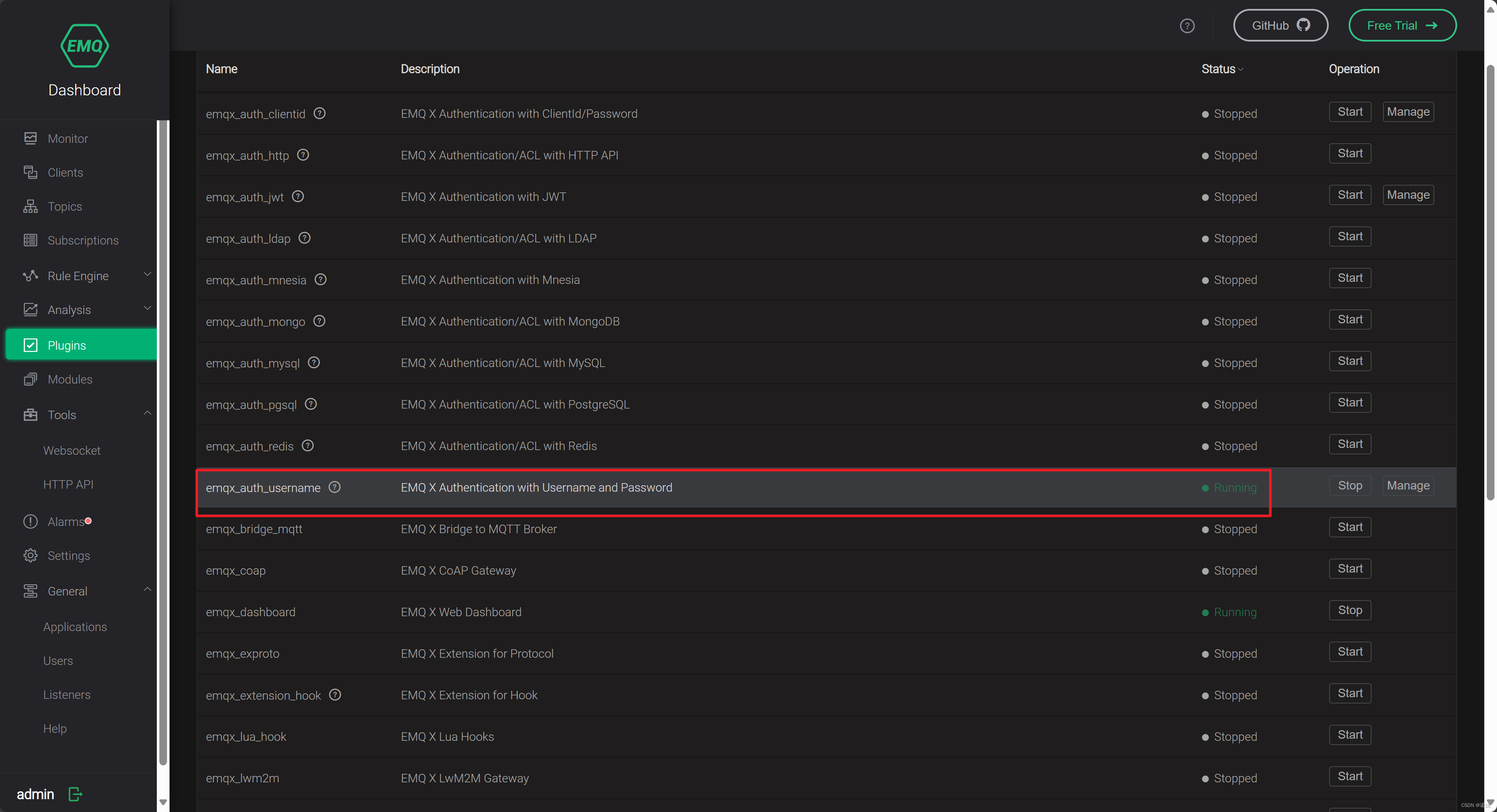Click help icon beside emqx_auth_redis

(308, 445)
